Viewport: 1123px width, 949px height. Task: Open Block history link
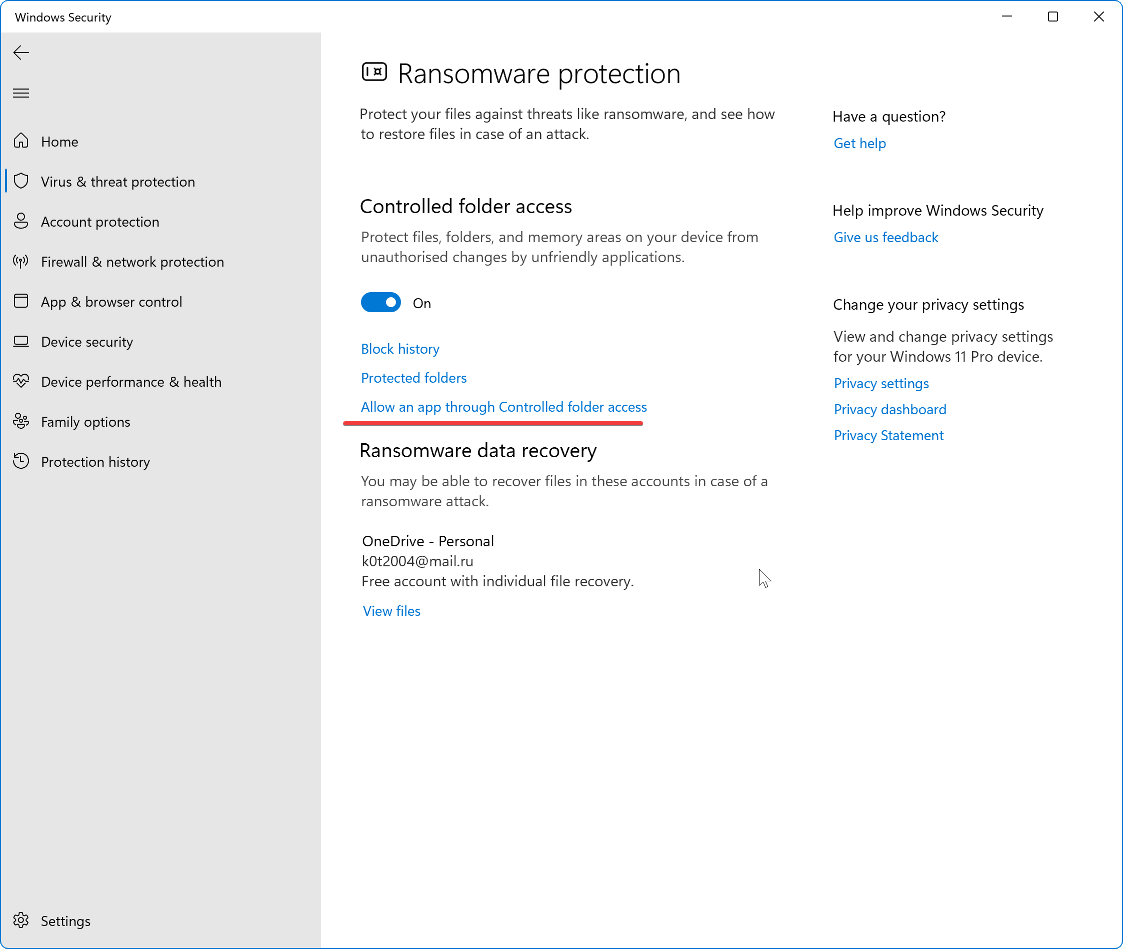pyautogui.click(x=400, y=349)
